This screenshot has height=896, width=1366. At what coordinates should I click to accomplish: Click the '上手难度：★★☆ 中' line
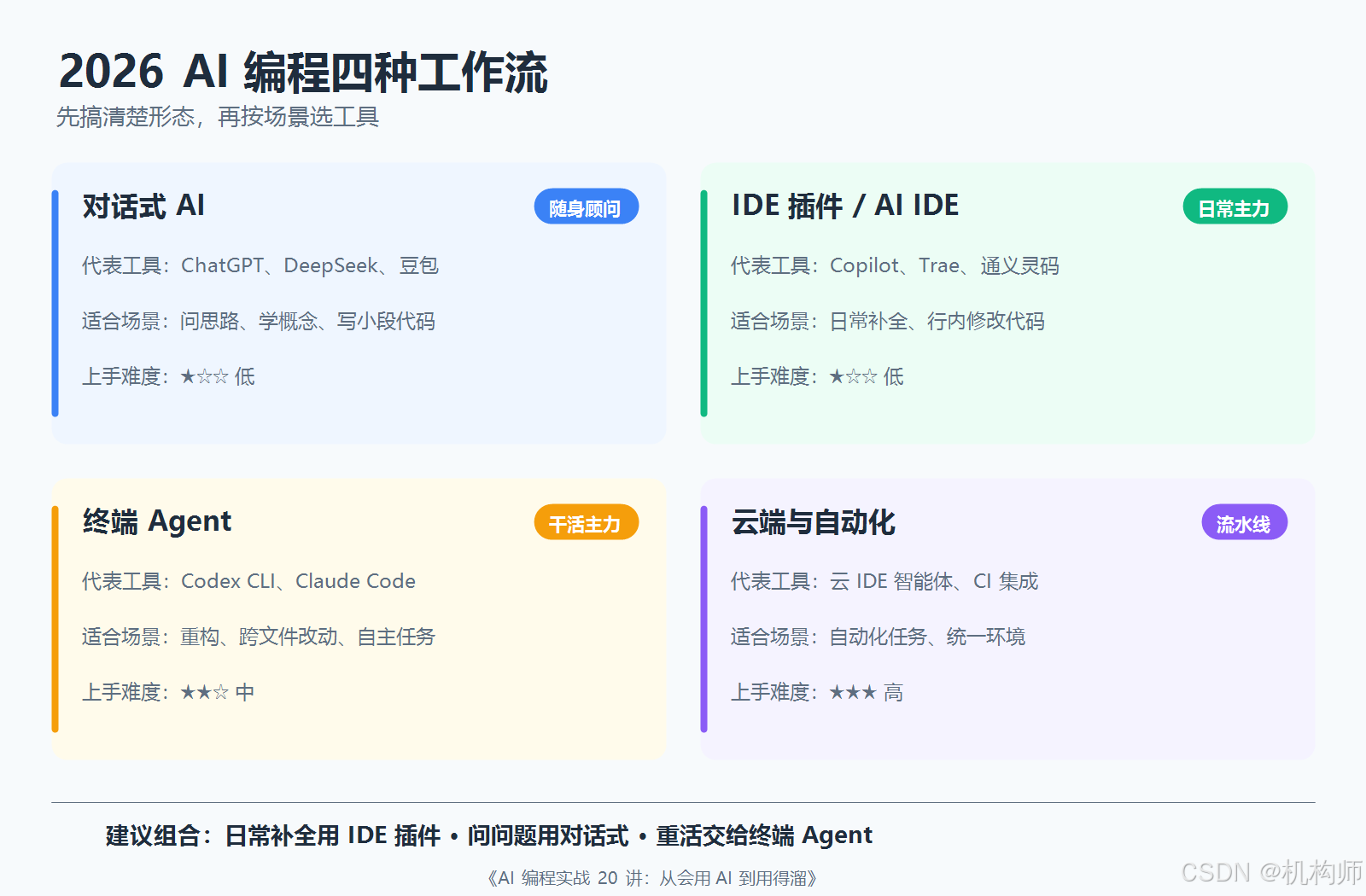point(168,692)
